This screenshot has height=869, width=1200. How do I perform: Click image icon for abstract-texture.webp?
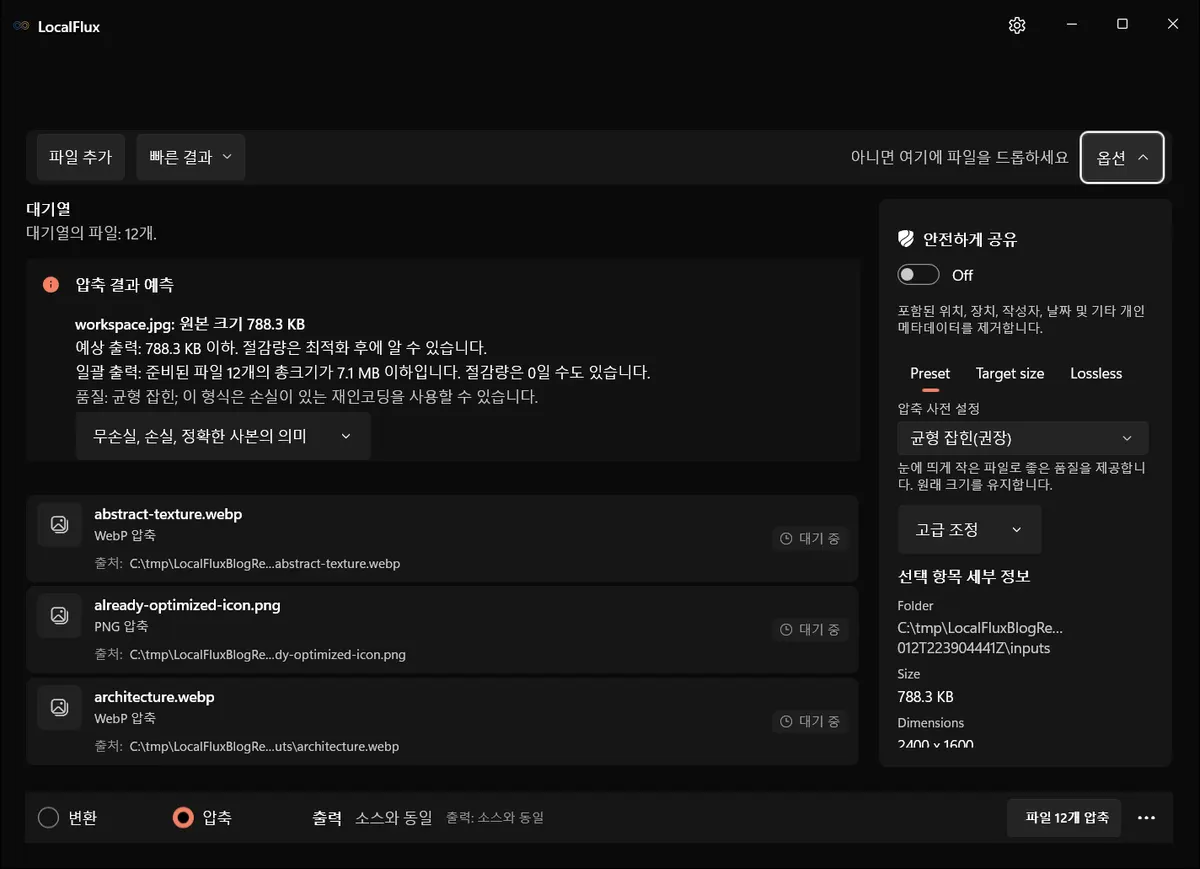coord(59,524)
